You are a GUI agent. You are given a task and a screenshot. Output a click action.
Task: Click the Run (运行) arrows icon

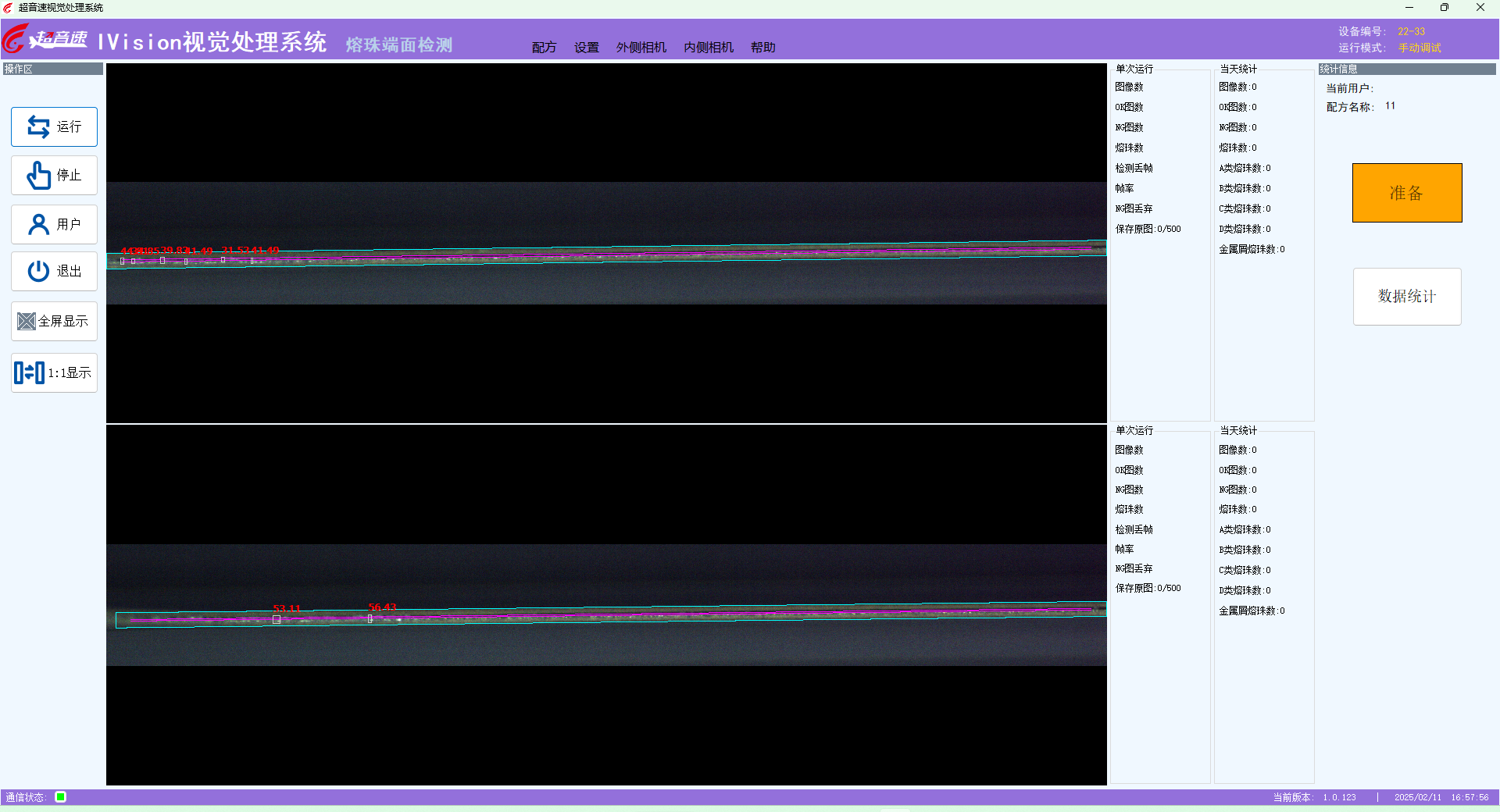tap(38, 126)
